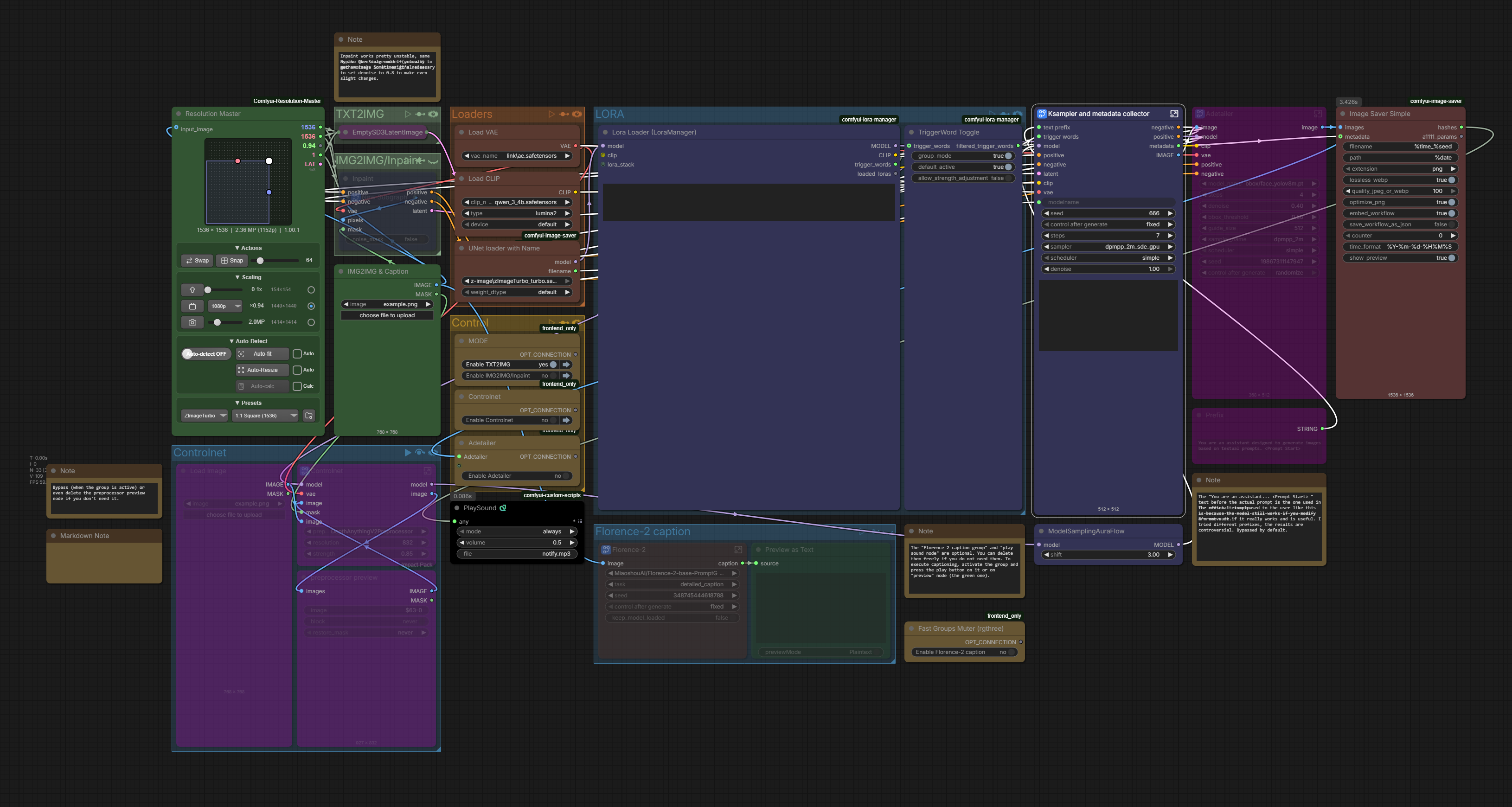Open the Ksampler and metadata collector subgraph
This screenshot has width=1512, height=807.
point(1174,114)
